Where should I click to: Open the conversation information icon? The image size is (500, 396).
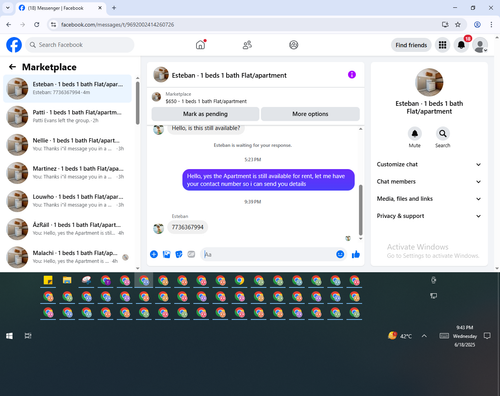[x=352, y=75]
